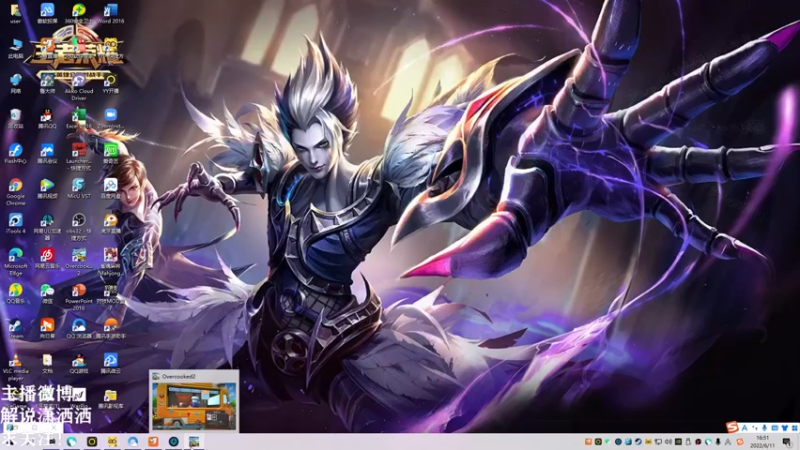Open the notification center icon
800x450 pixels.
coord(787,442)
